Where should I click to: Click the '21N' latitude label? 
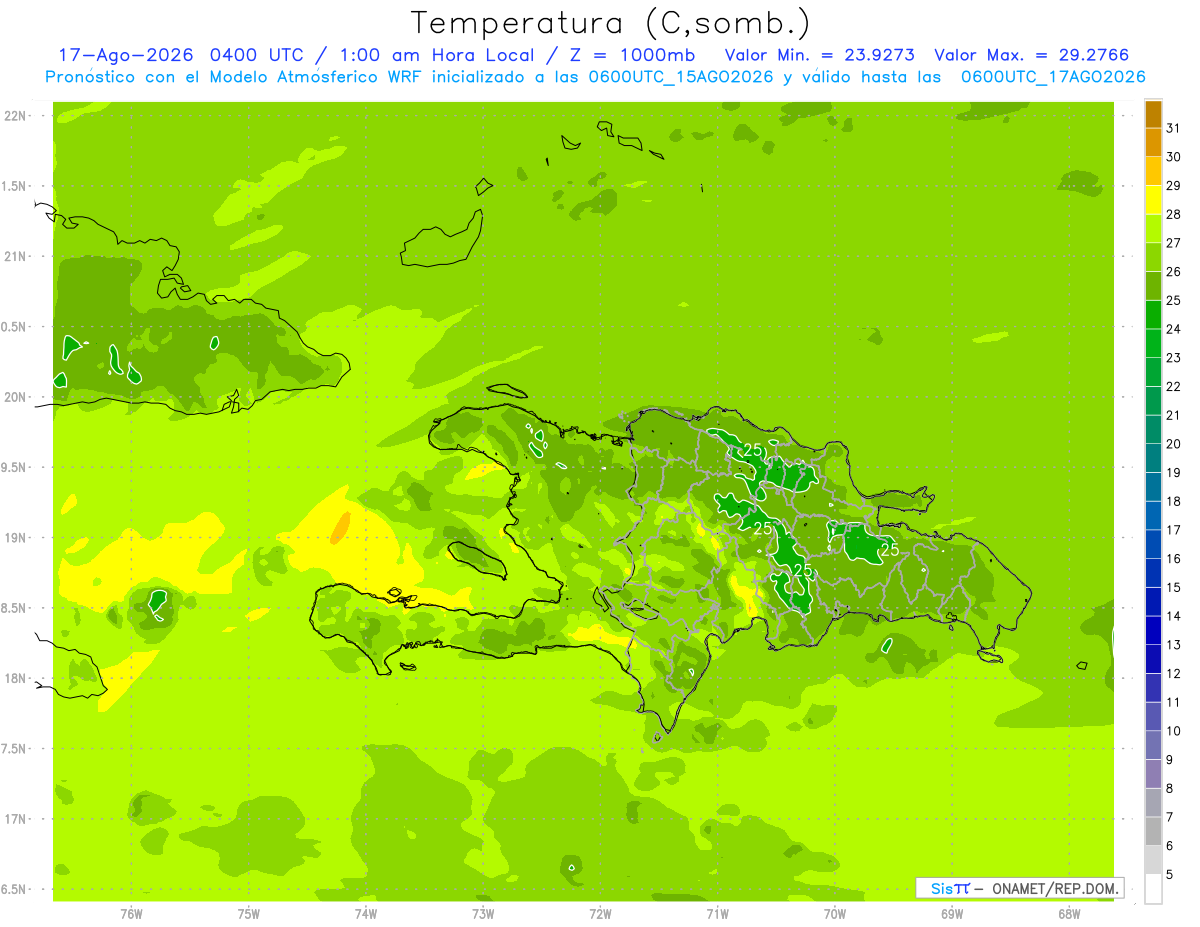tap(15, 257)
